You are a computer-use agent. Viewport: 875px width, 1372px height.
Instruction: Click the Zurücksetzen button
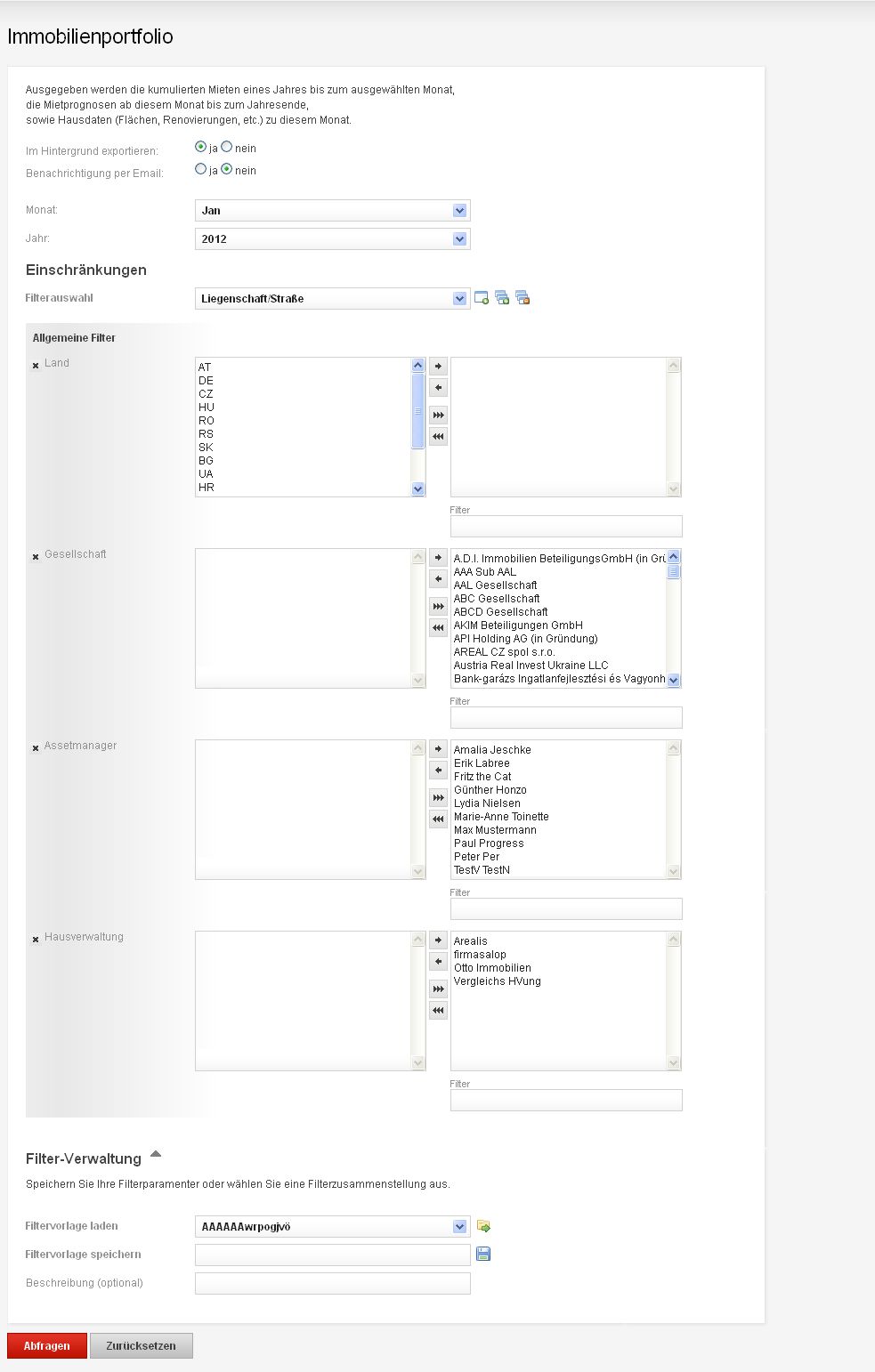(141, 1345)
